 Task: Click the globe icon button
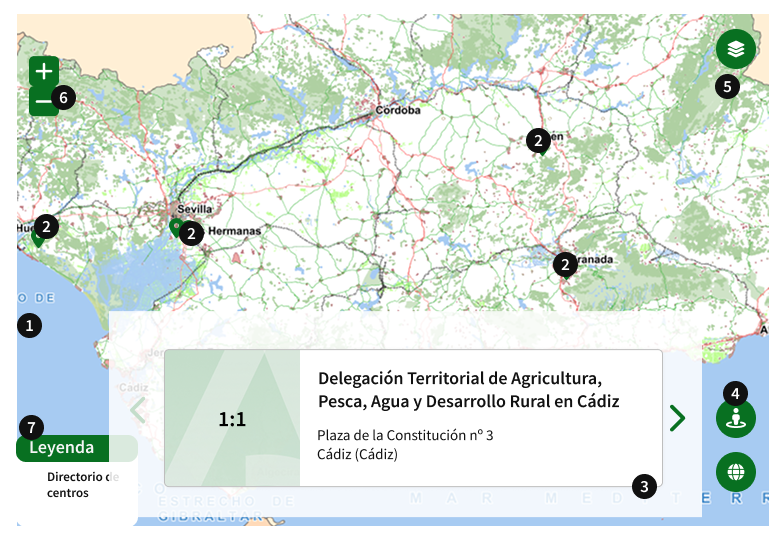point(735,472)
